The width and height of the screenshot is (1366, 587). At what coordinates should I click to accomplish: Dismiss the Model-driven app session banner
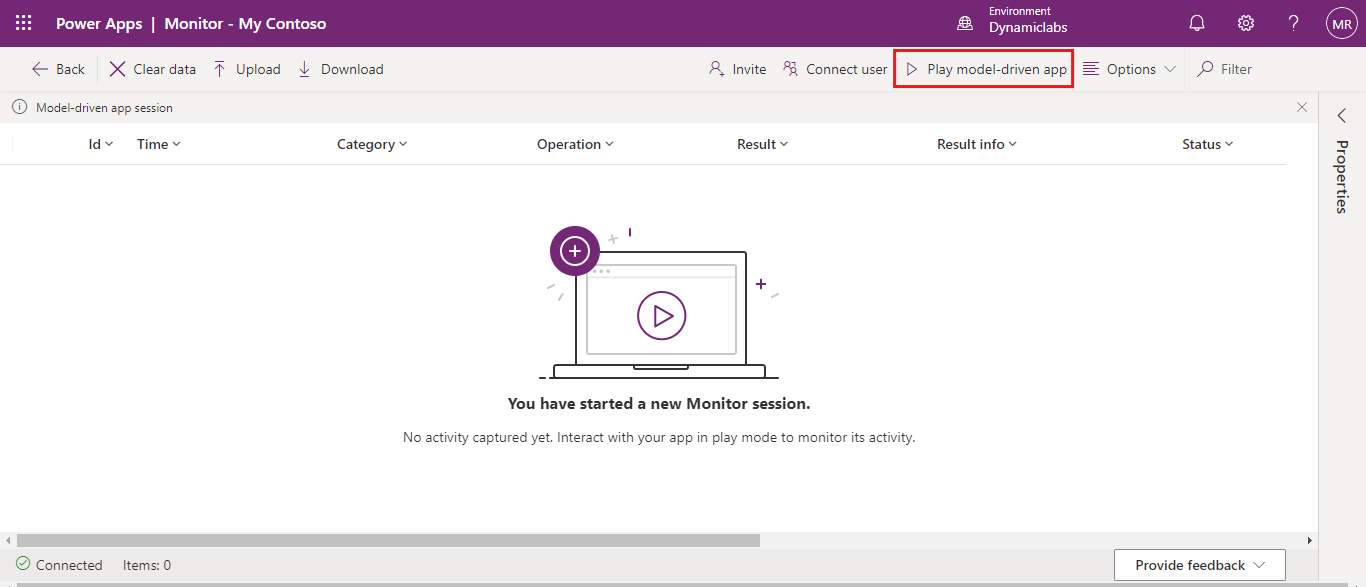pyautogui.click(x=1301, y=107)
